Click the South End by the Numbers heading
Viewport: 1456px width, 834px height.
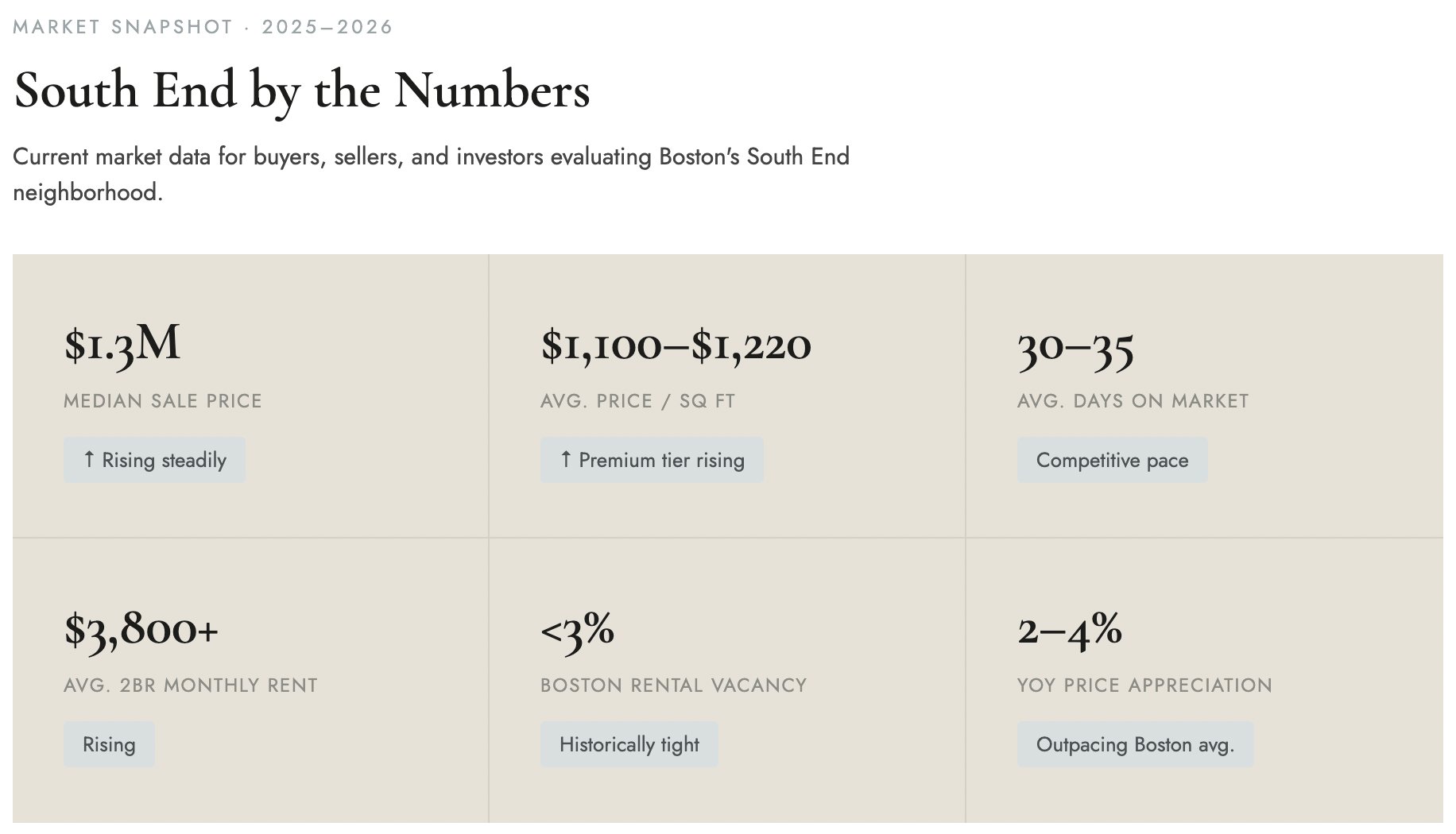[302, 91]
